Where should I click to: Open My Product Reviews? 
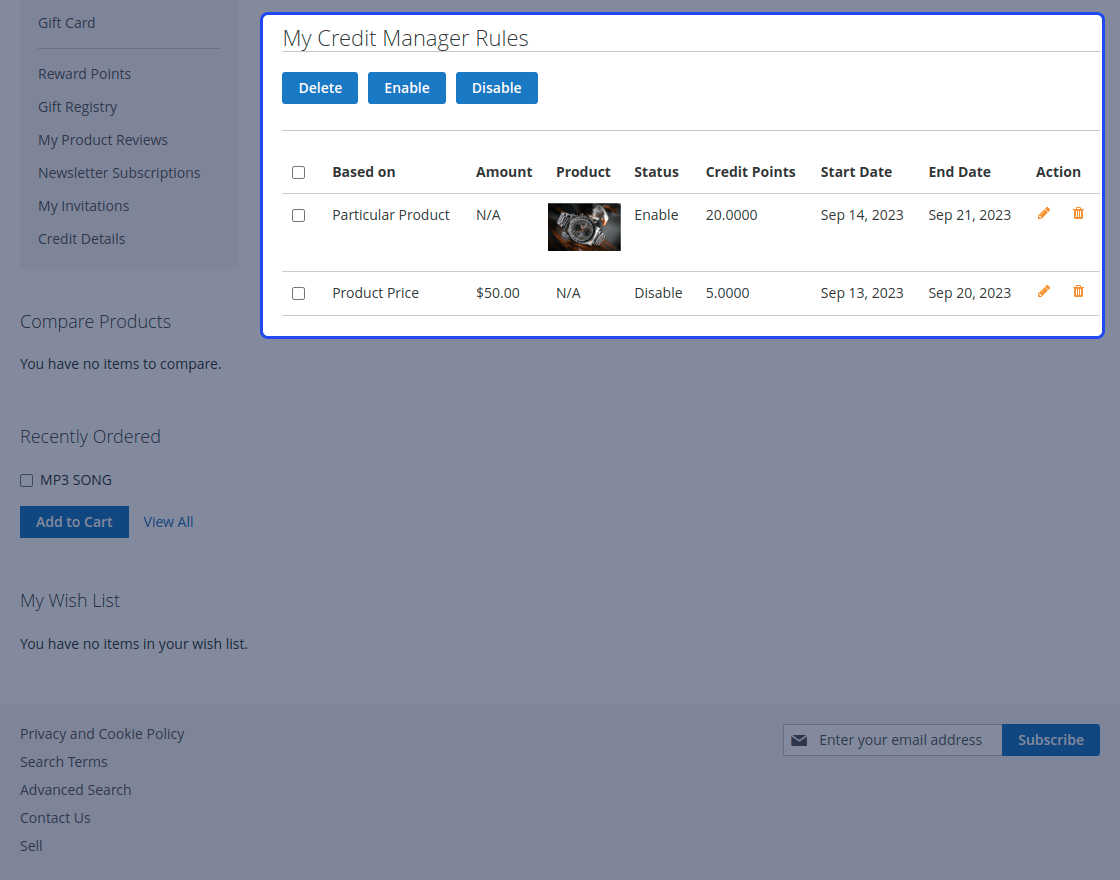(103, 140)
